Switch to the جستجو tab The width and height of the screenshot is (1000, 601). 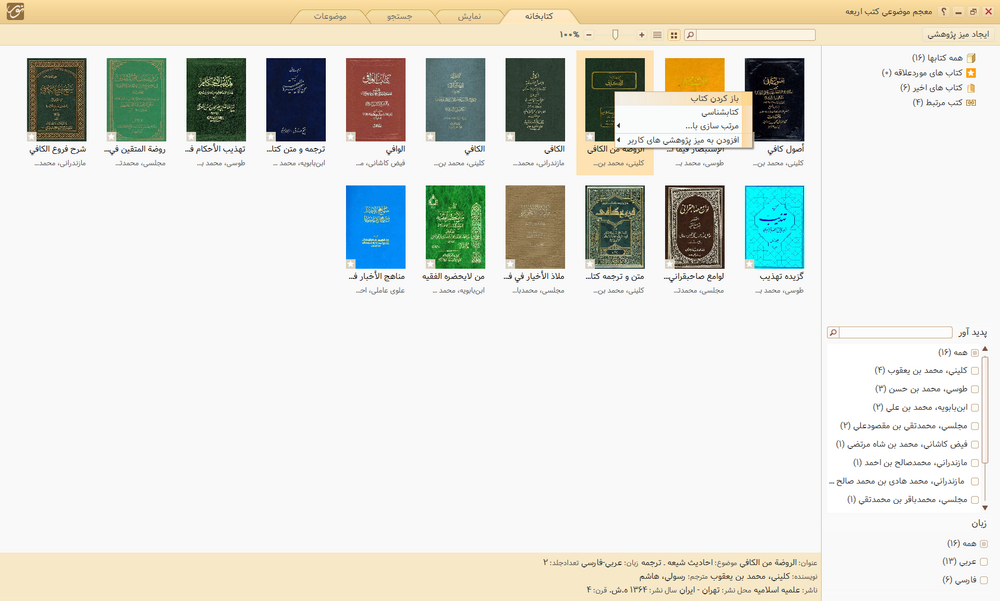(400, 17)
